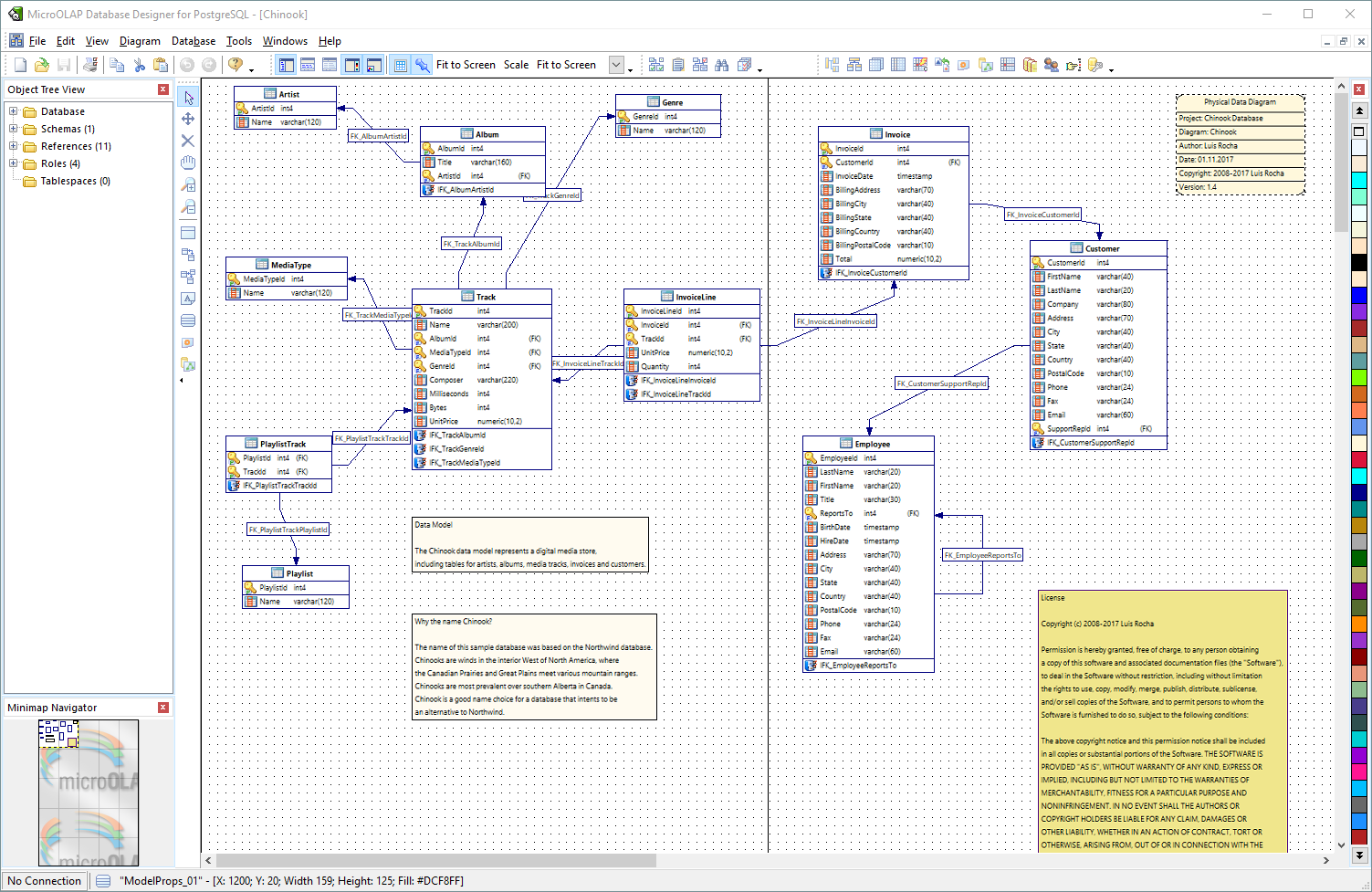Select the hand pan tool
The height and width of the screenshot is (892, 1372).
point(188,163)
